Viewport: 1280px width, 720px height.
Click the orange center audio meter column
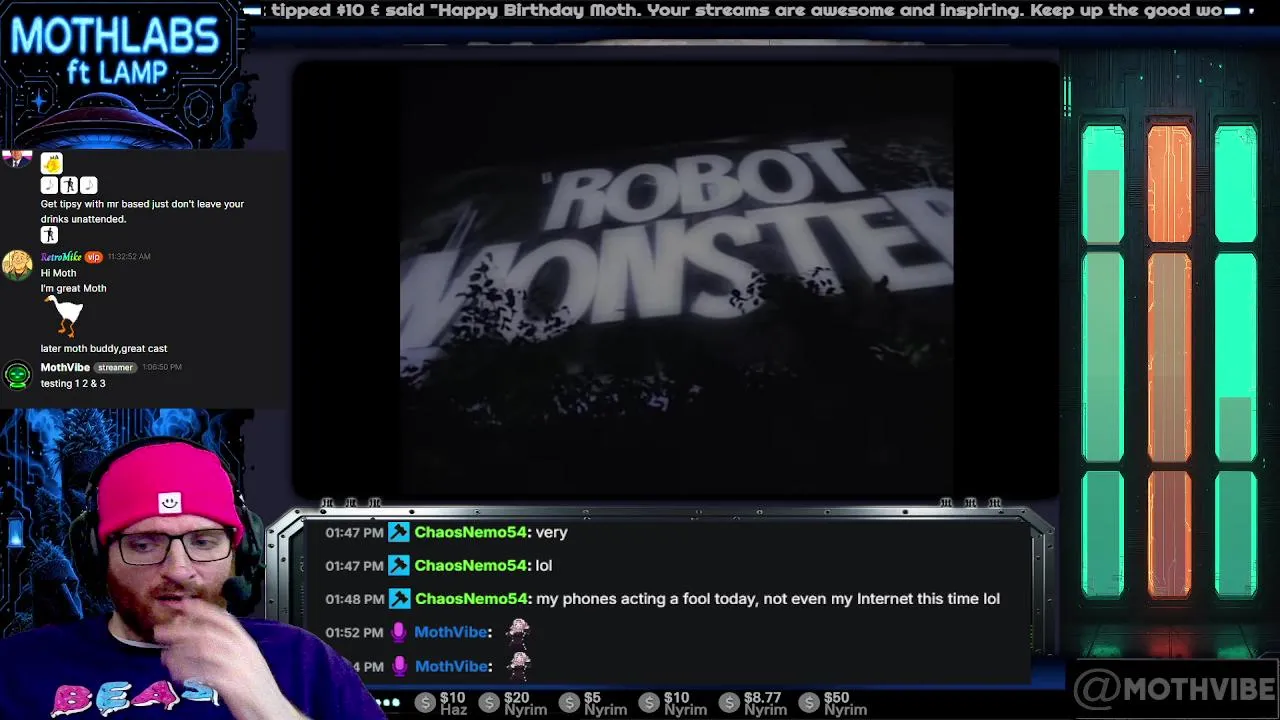point(1169,362)
